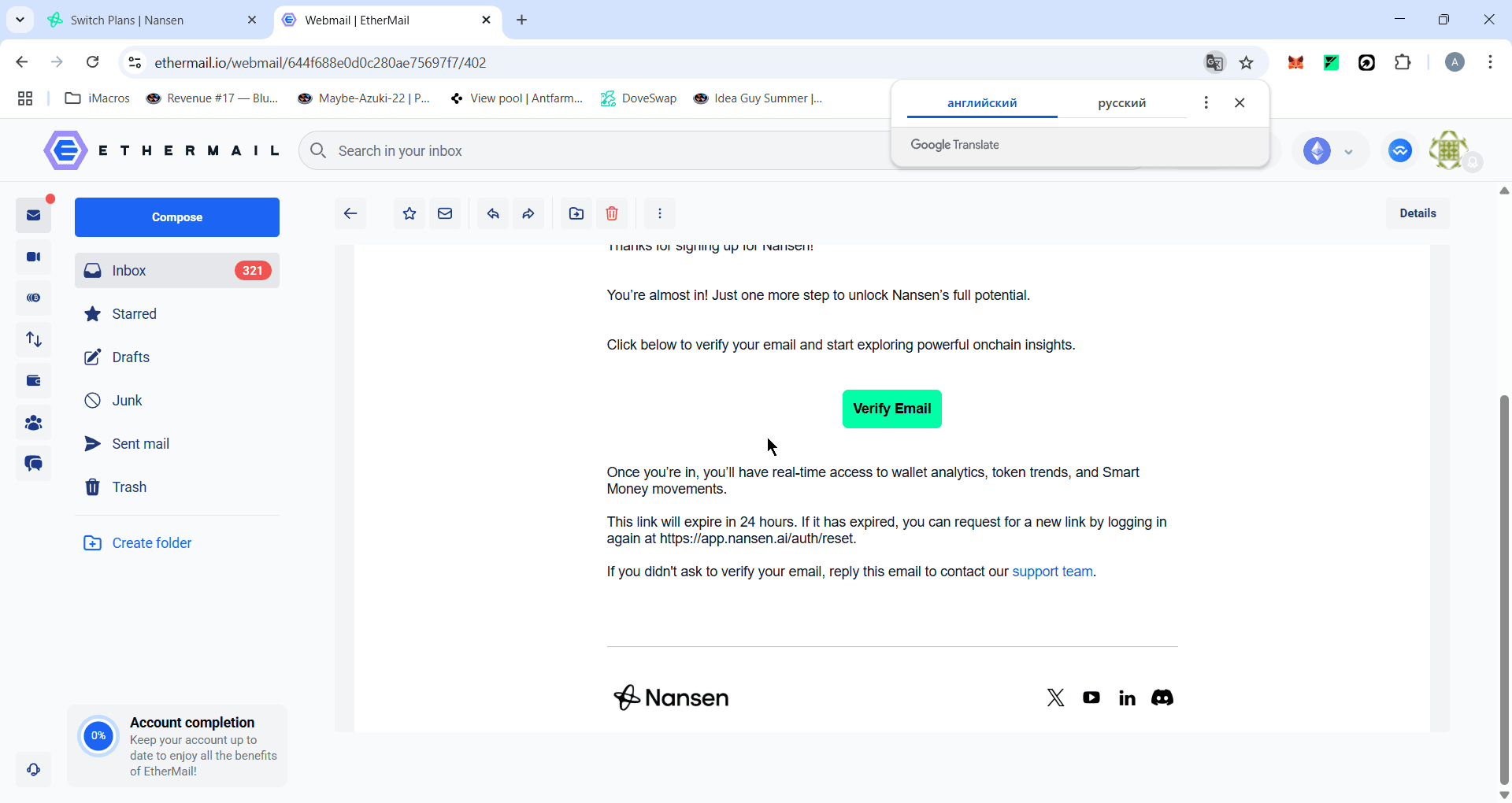The width and height of the screenshot is (1512, 803).
Task: Open Starred folder
Action: click(x=177, y=313)
